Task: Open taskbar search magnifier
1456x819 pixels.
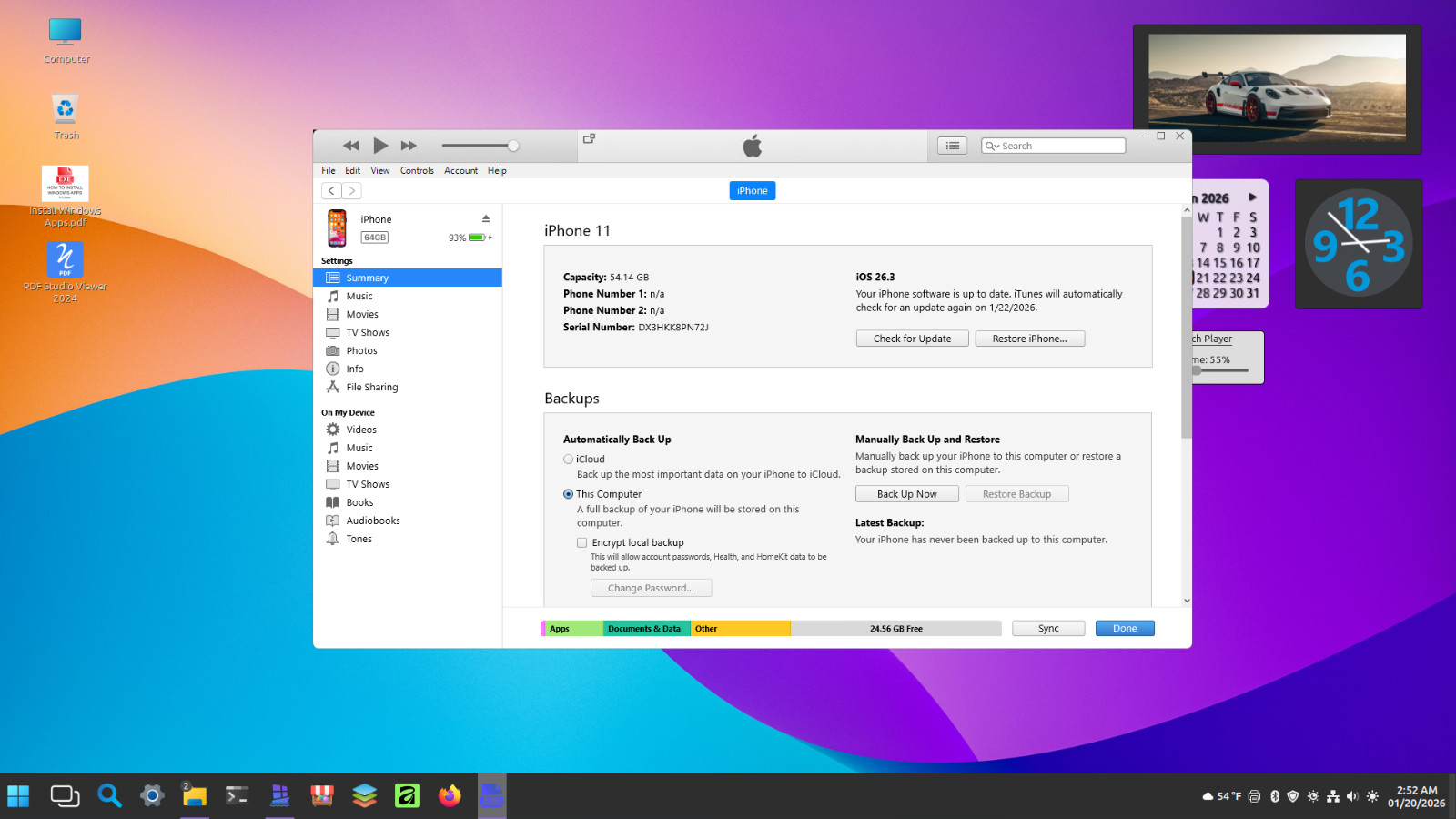Action: tap(109, 796)
